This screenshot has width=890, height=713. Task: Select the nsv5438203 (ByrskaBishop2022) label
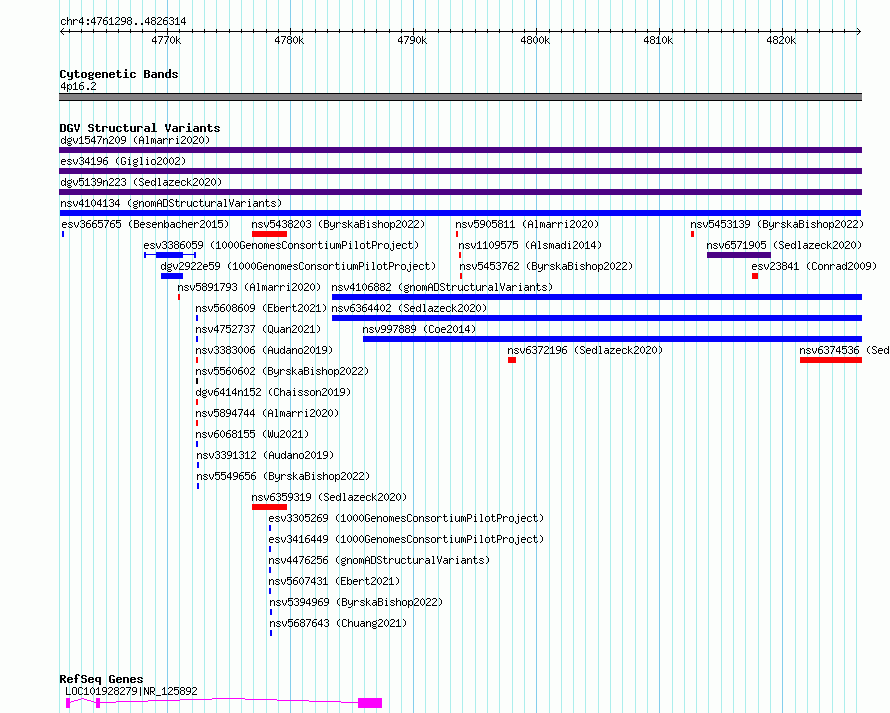[x=338, y=224]
